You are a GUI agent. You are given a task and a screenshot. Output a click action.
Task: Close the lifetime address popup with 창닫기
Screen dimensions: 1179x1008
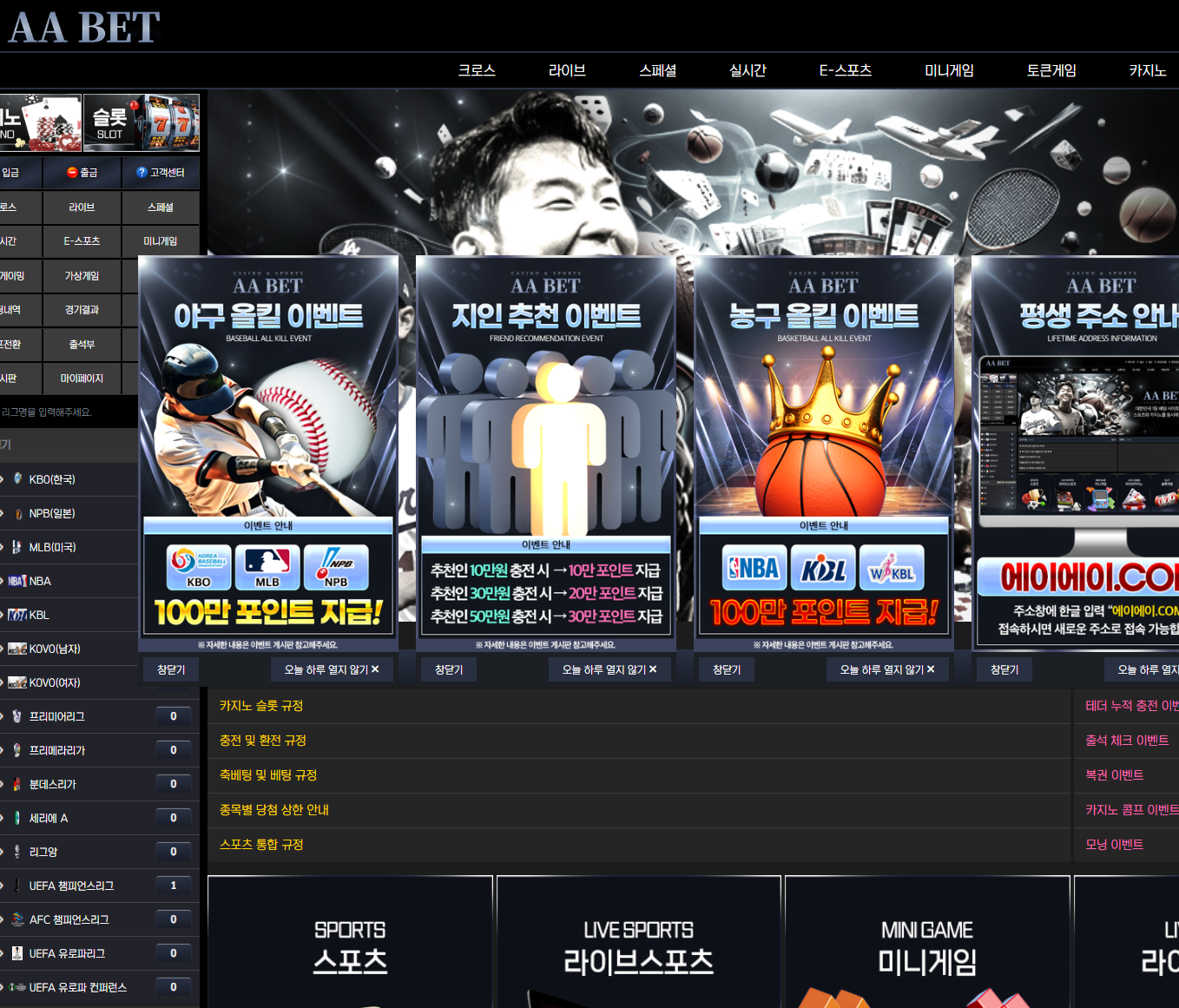[1004, 670]
